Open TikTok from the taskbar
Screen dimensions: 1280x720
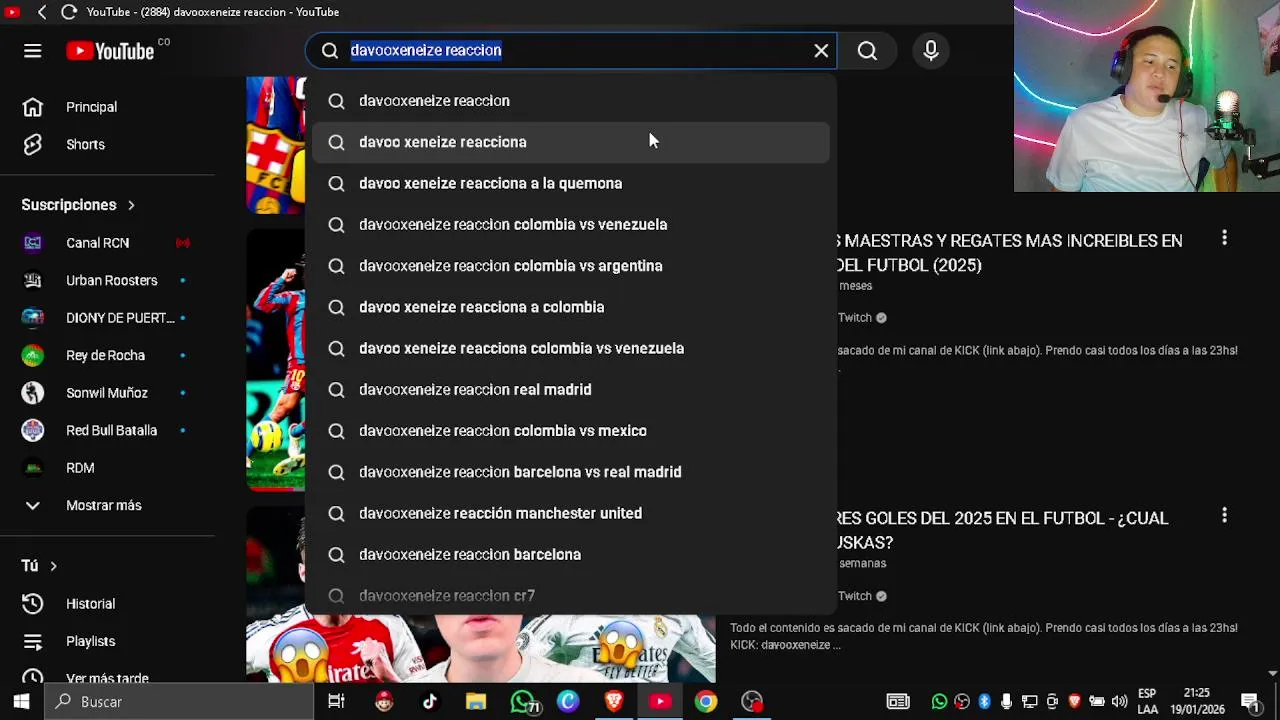430,702
